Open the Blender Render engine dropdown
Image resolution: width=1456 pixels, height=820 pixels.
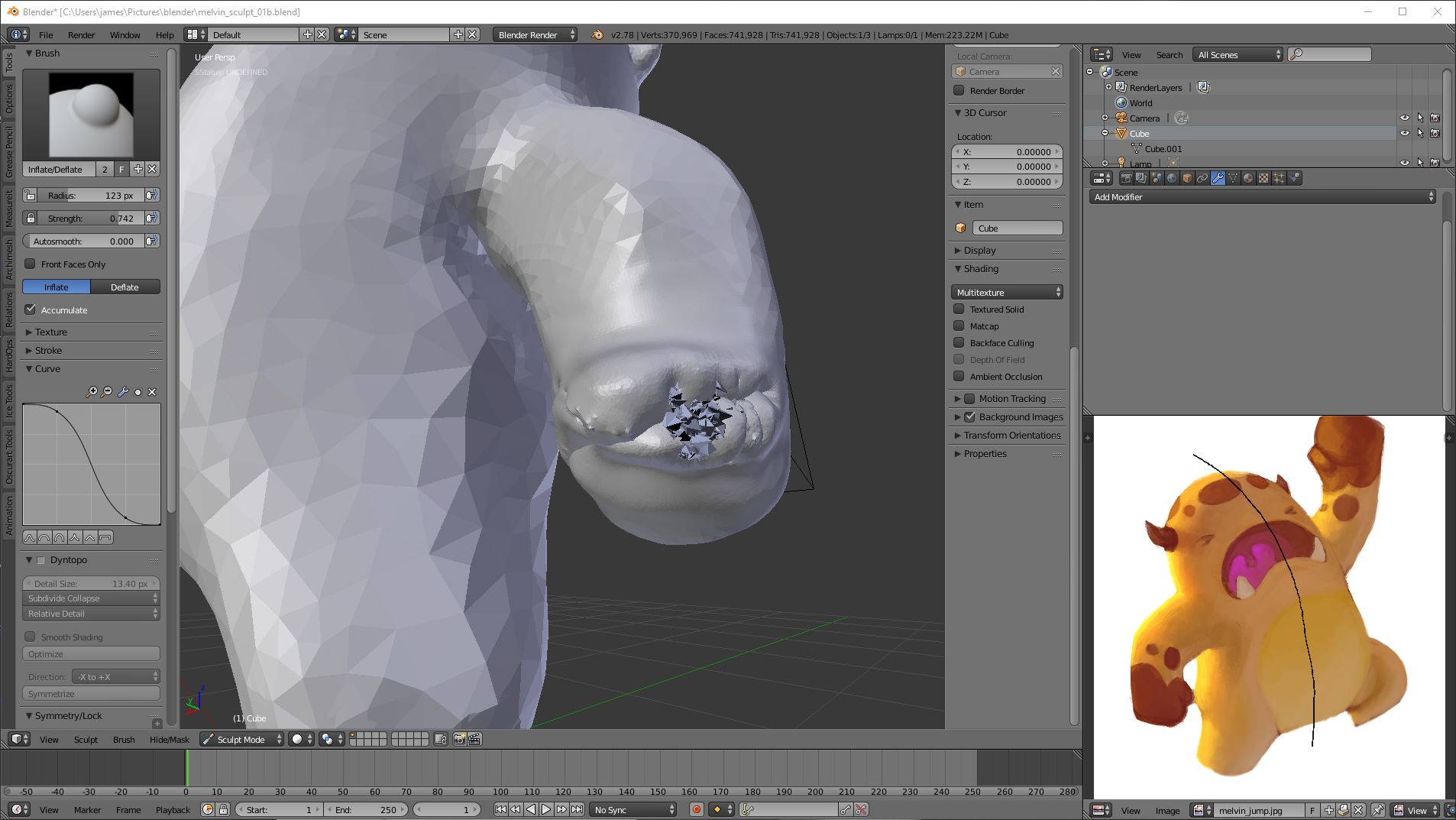click(x=535, y=34)
